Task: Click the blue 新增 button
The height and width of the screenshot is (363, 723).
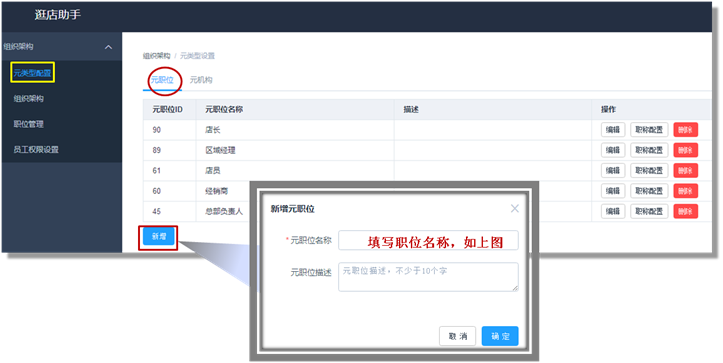Action: [x=159, y=237]
